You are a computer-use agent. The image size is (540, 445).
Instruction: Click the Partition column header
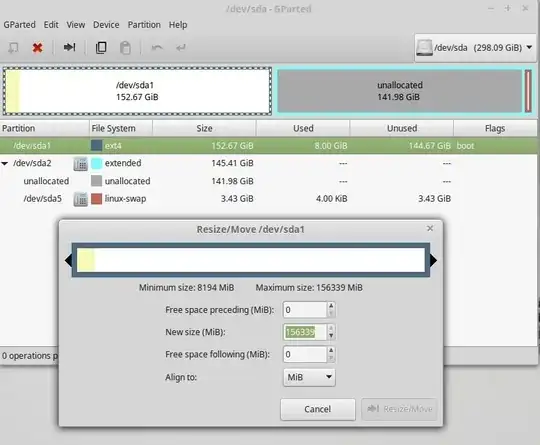[x=44, y=128]
